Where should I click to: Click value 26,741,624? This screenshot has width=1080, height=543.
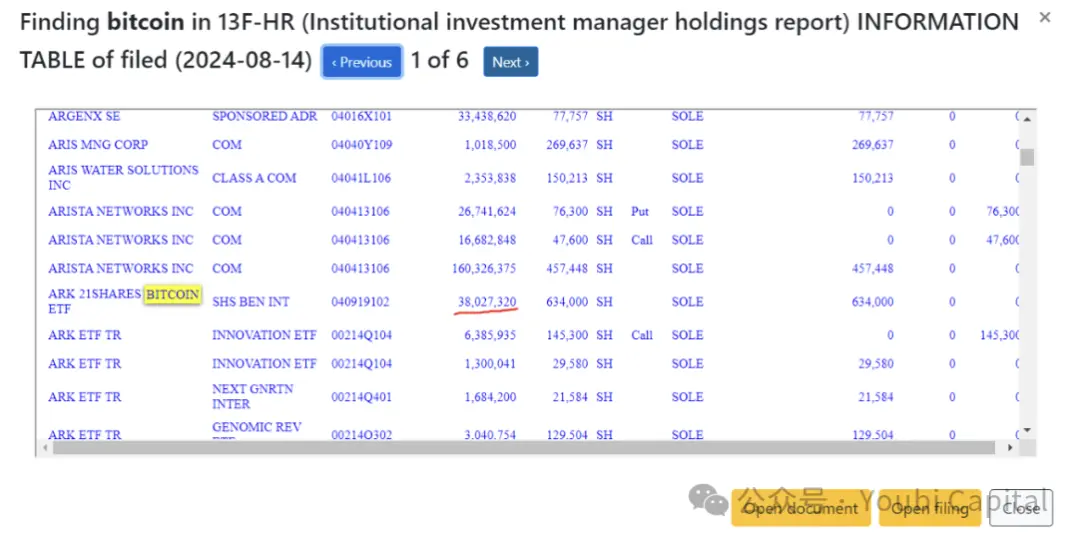tap(487, 212)
